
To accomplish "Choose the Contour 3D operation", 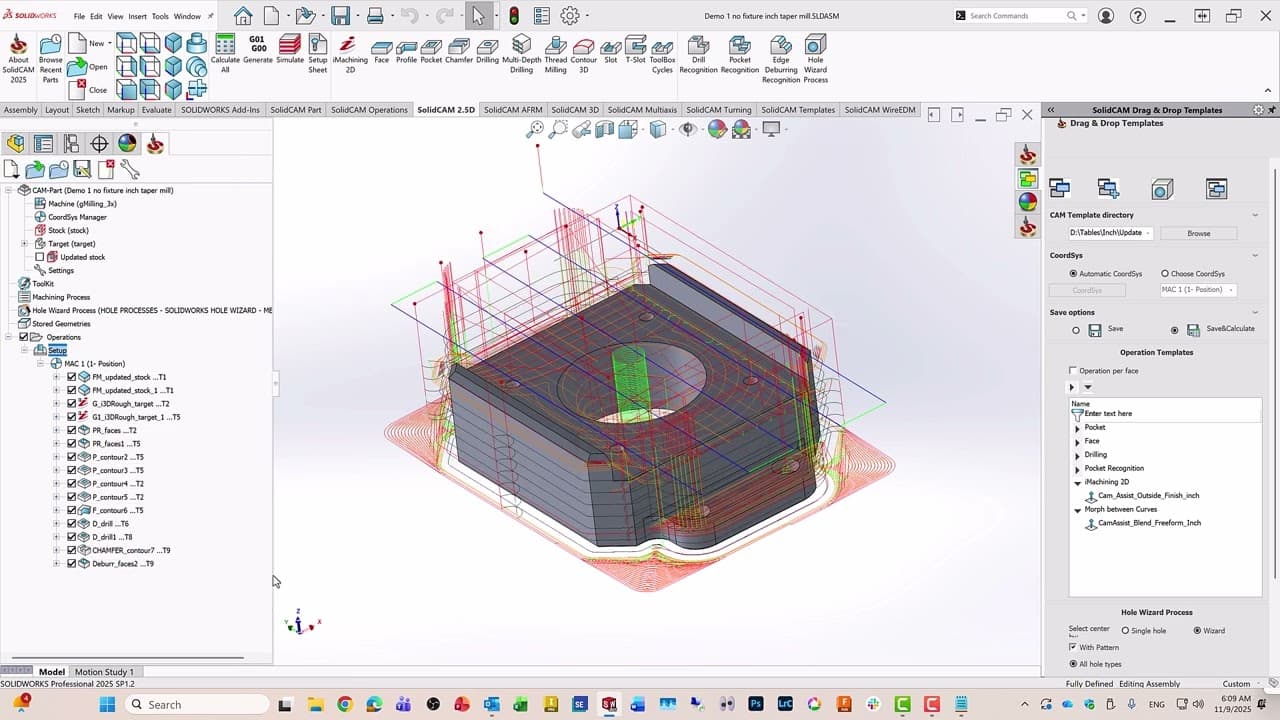I will [584, 54].
